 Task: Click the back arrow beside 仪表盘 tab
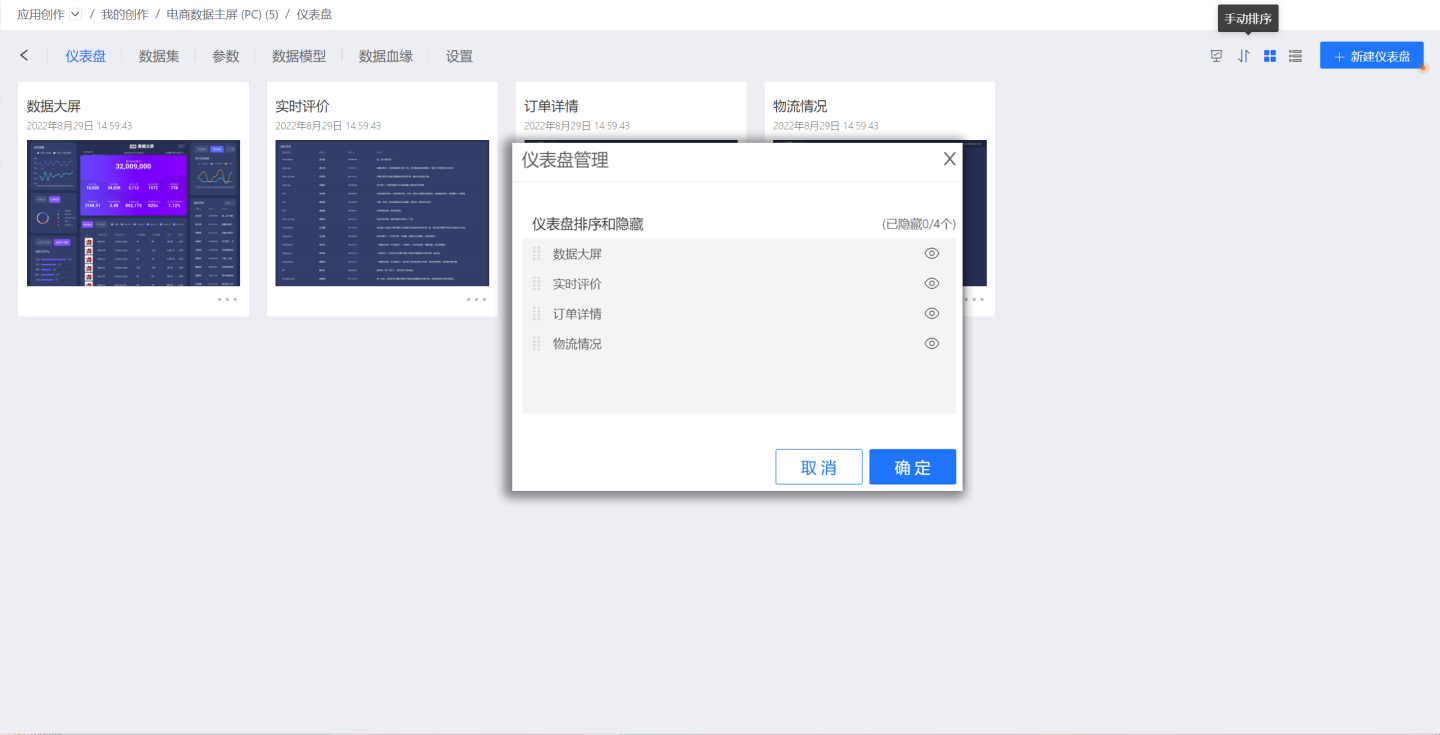click(25, 56)
